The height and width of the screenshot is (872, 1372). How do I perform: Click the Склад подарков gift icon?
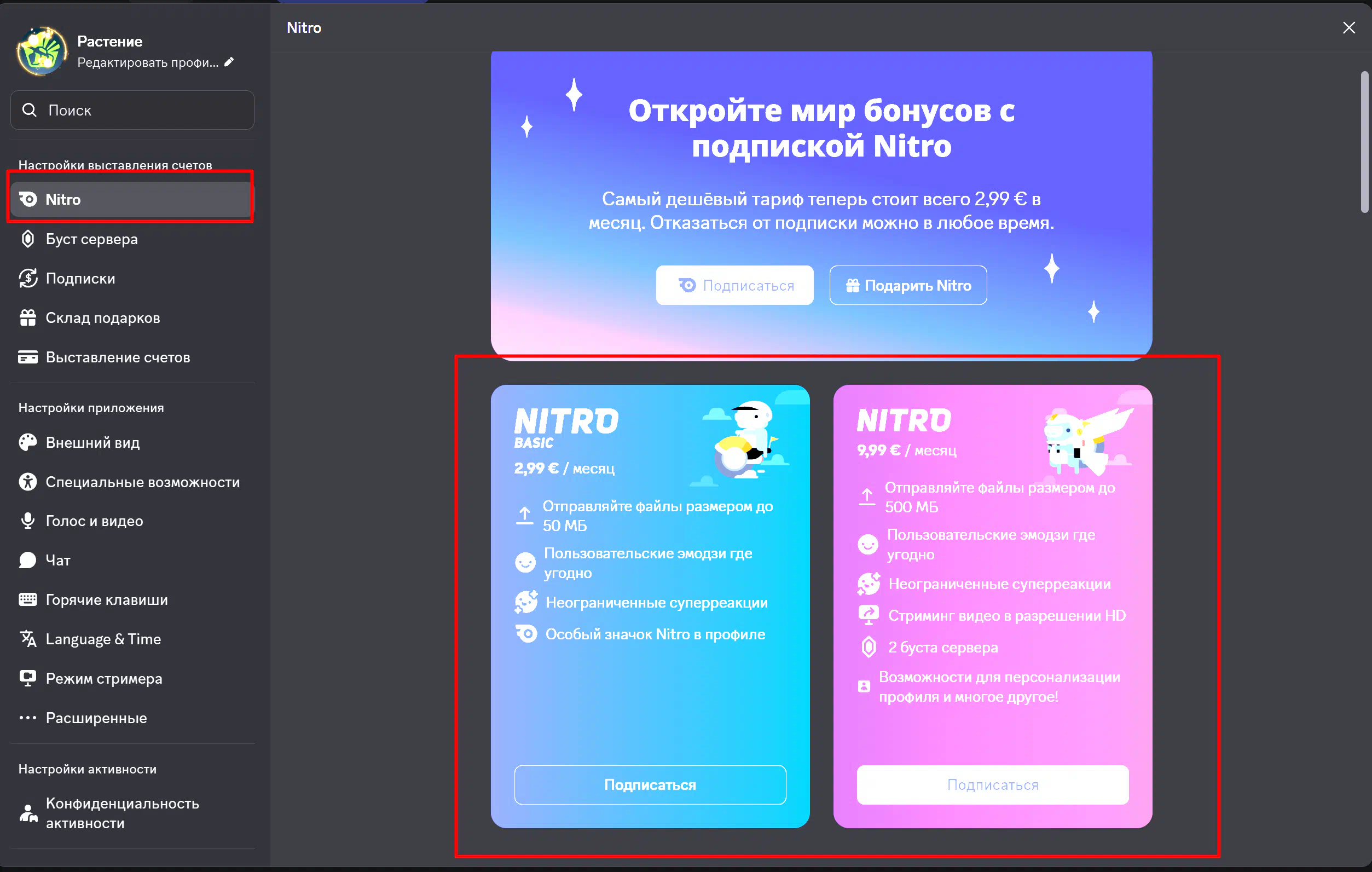pos(27,317)
